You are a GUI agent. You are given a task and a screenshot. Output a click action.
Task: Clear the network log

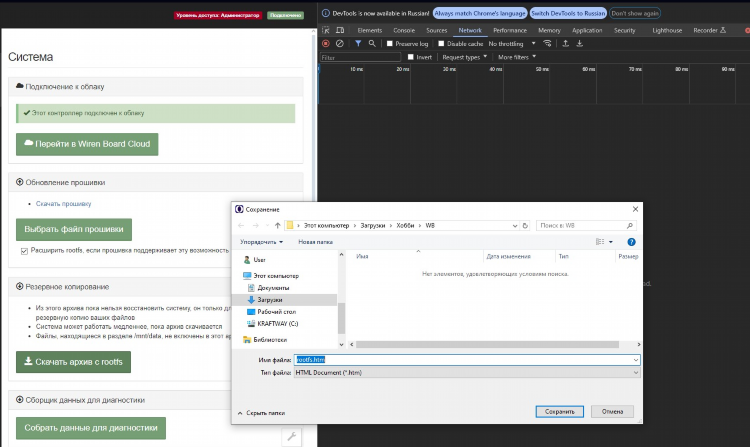(340, 44)
